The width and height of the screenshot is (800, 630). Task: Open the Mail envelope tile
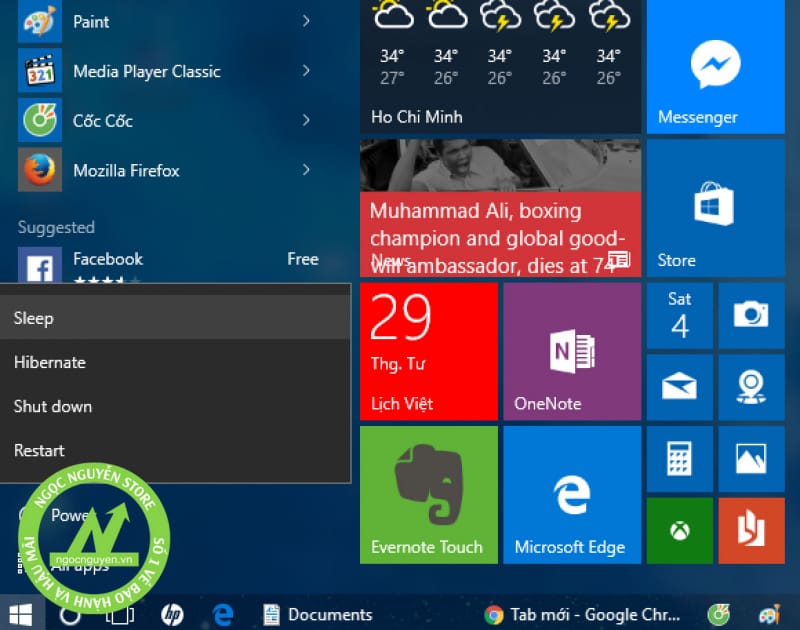click(680, 386)
